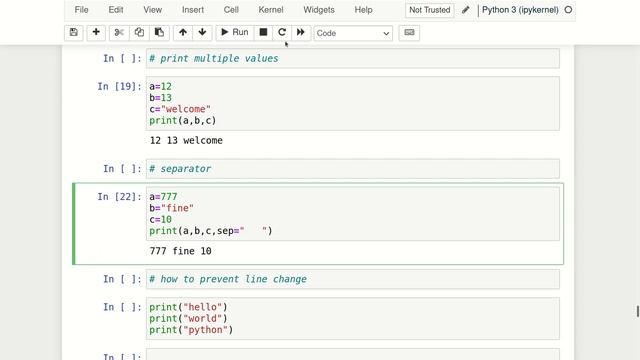This screenshot has height=360, width=640.
Task: Open the Edit menu
Action: tap(116, 10)
